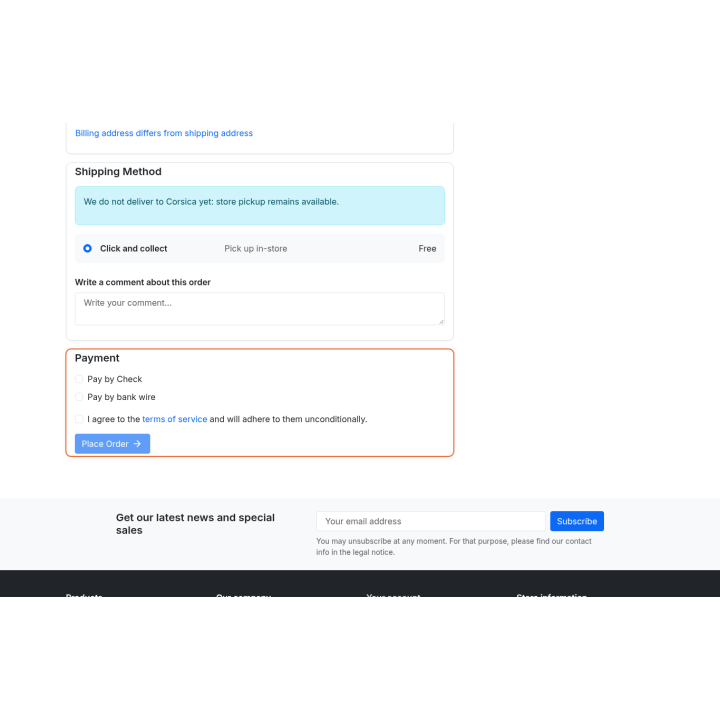Click the Pay by Check label text
Image resolution: width=720 pixels, height=720 pixels.
coord(115,379)
